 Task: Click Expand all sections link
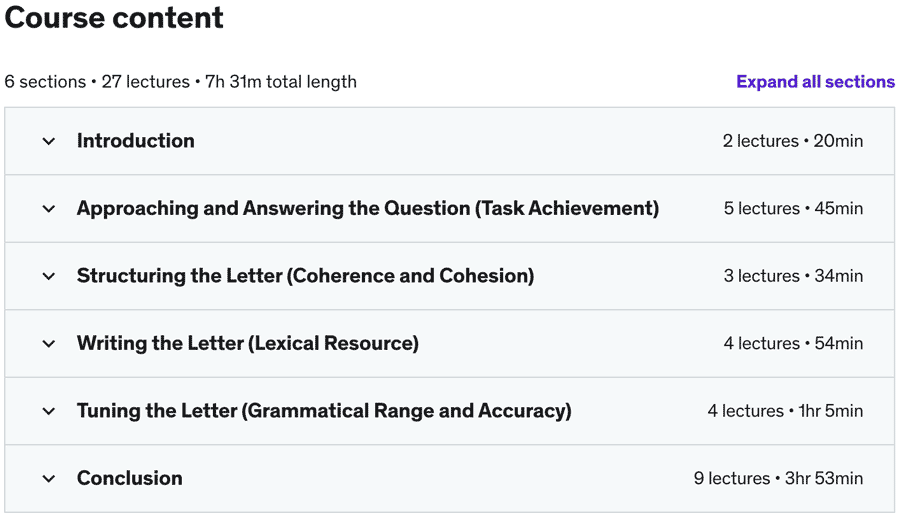point(815,82)
